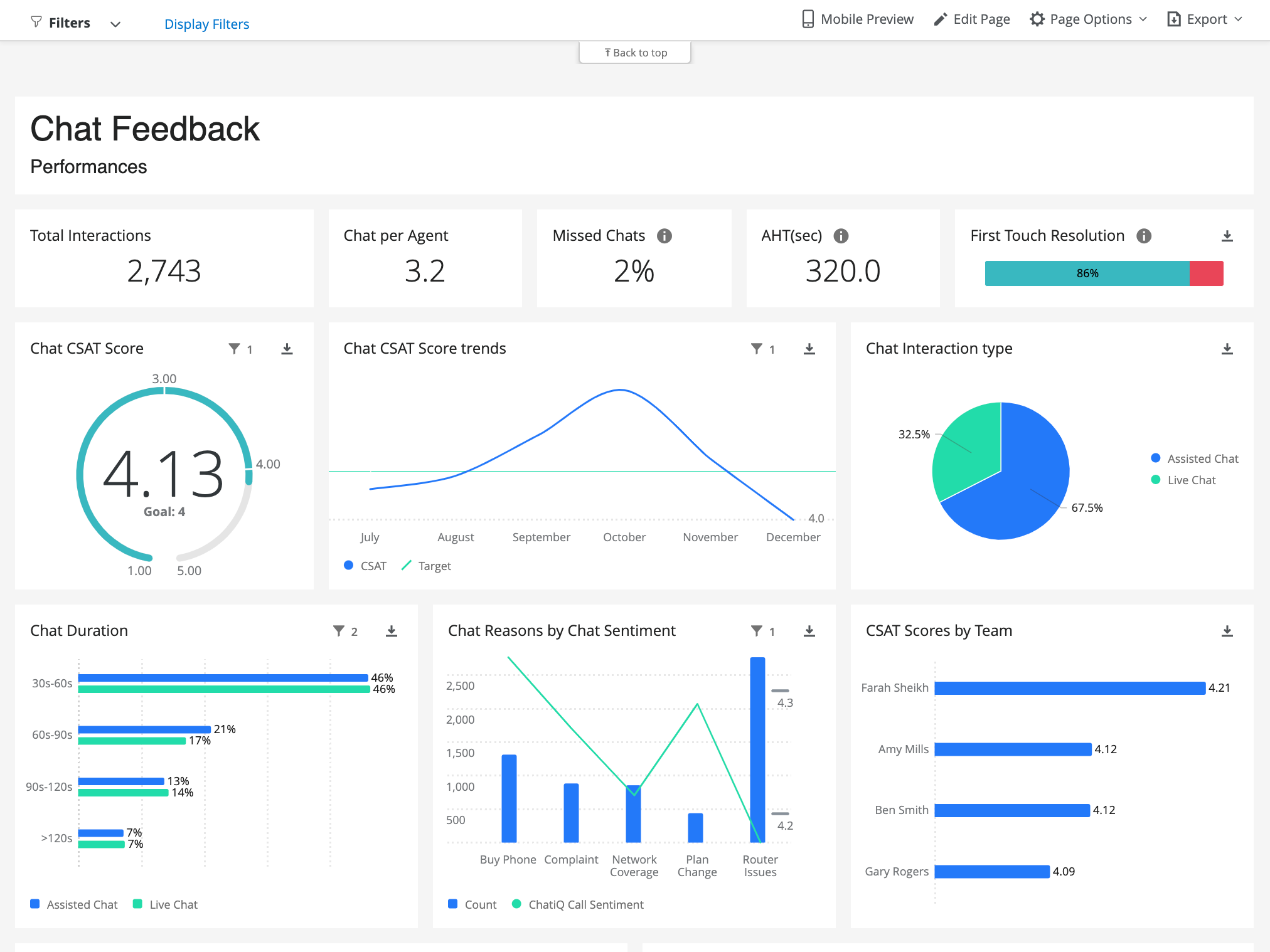
Task: Open Page Options dropdown menu
Action: click(x=1089, y=19)
